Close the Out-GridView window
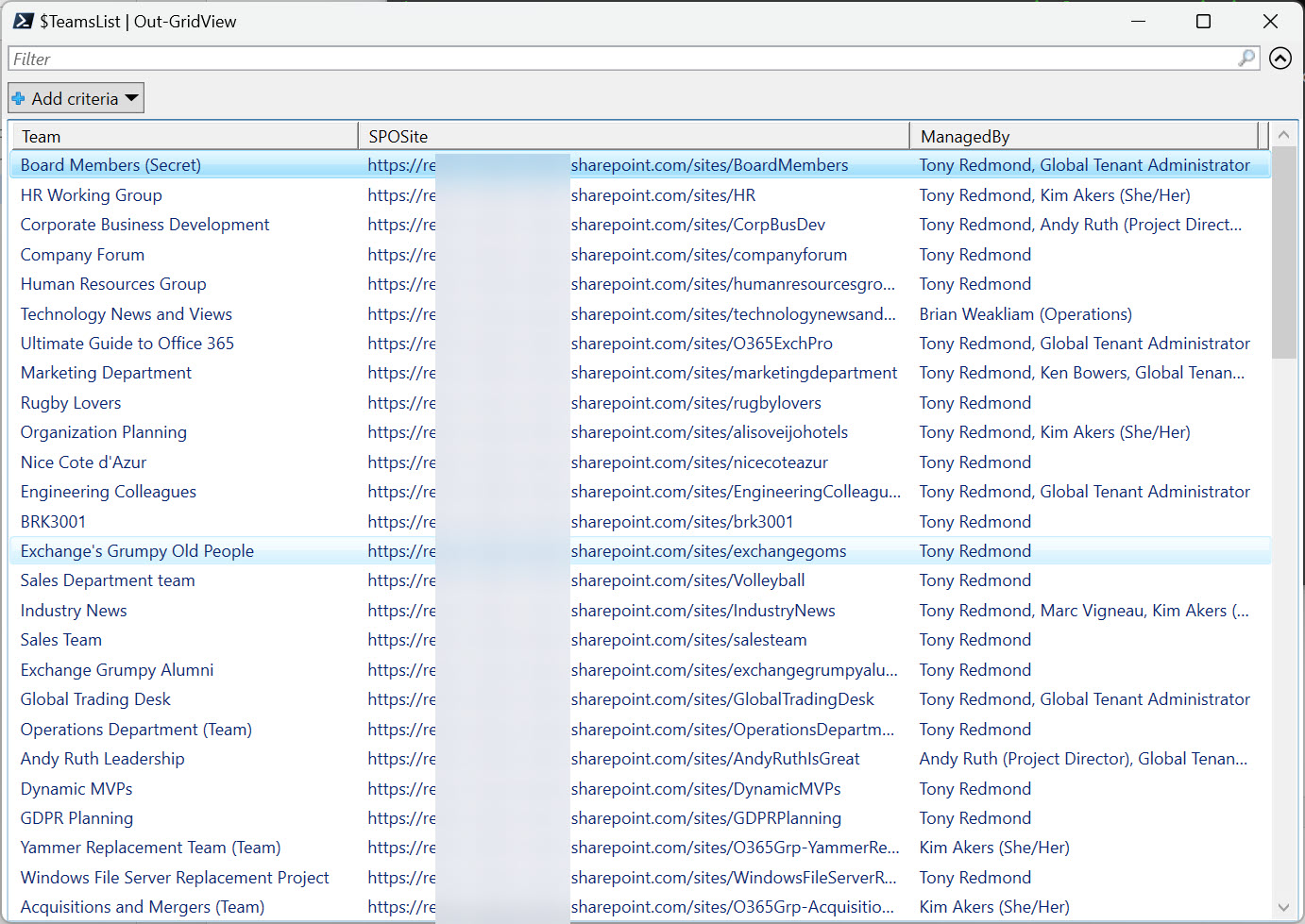Viewport: 1305px width, 924px height. coord(1270,21)
